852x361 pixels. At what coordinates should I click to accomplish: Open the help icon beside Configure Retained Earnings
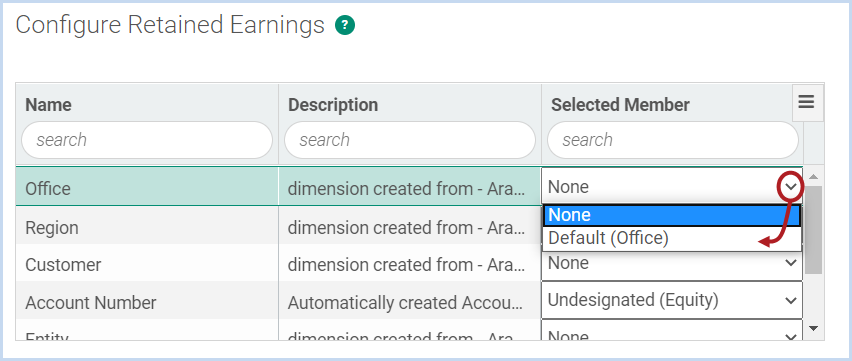pos(345,25)
